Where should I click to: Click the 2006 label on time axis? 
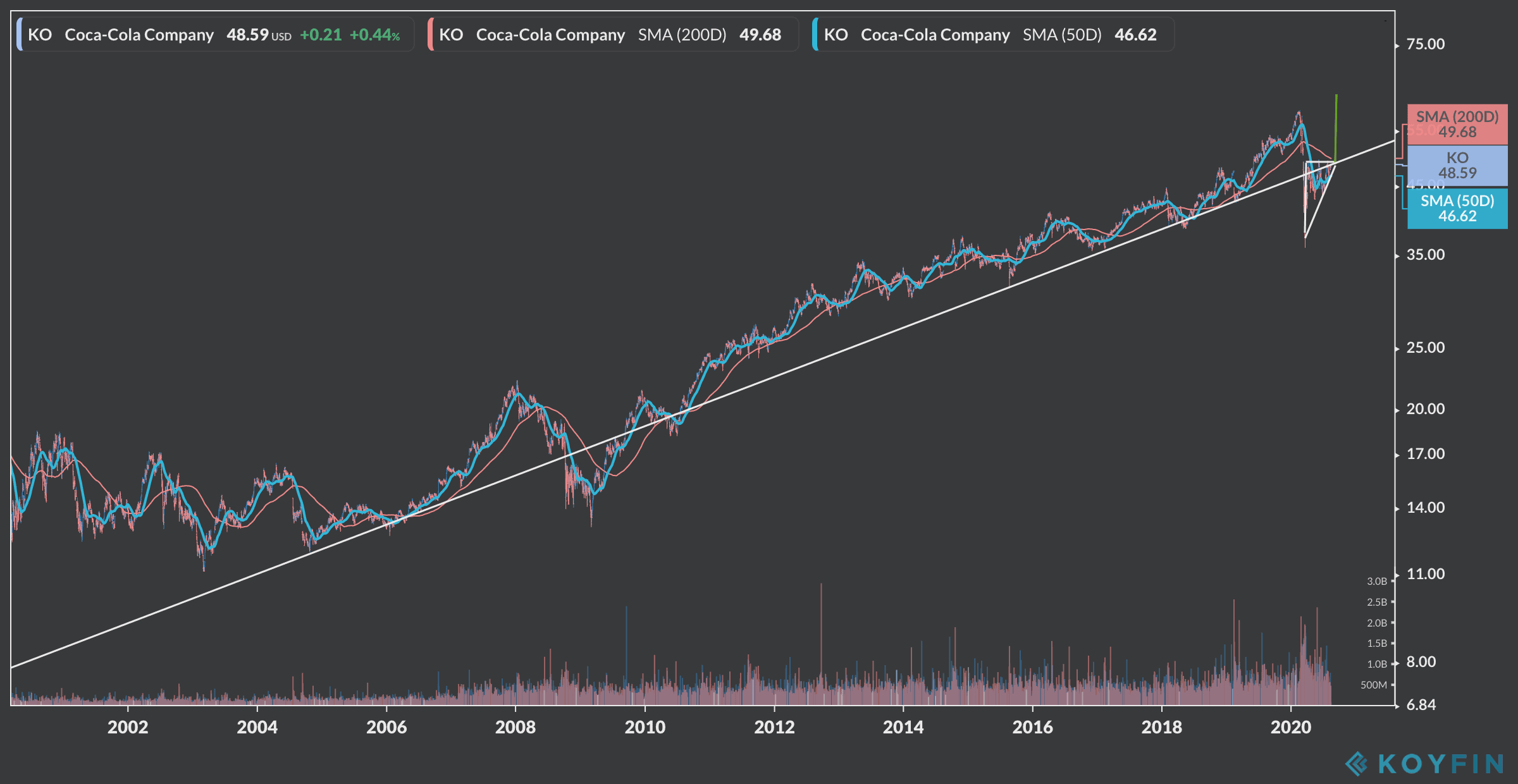tap(386, 727)
